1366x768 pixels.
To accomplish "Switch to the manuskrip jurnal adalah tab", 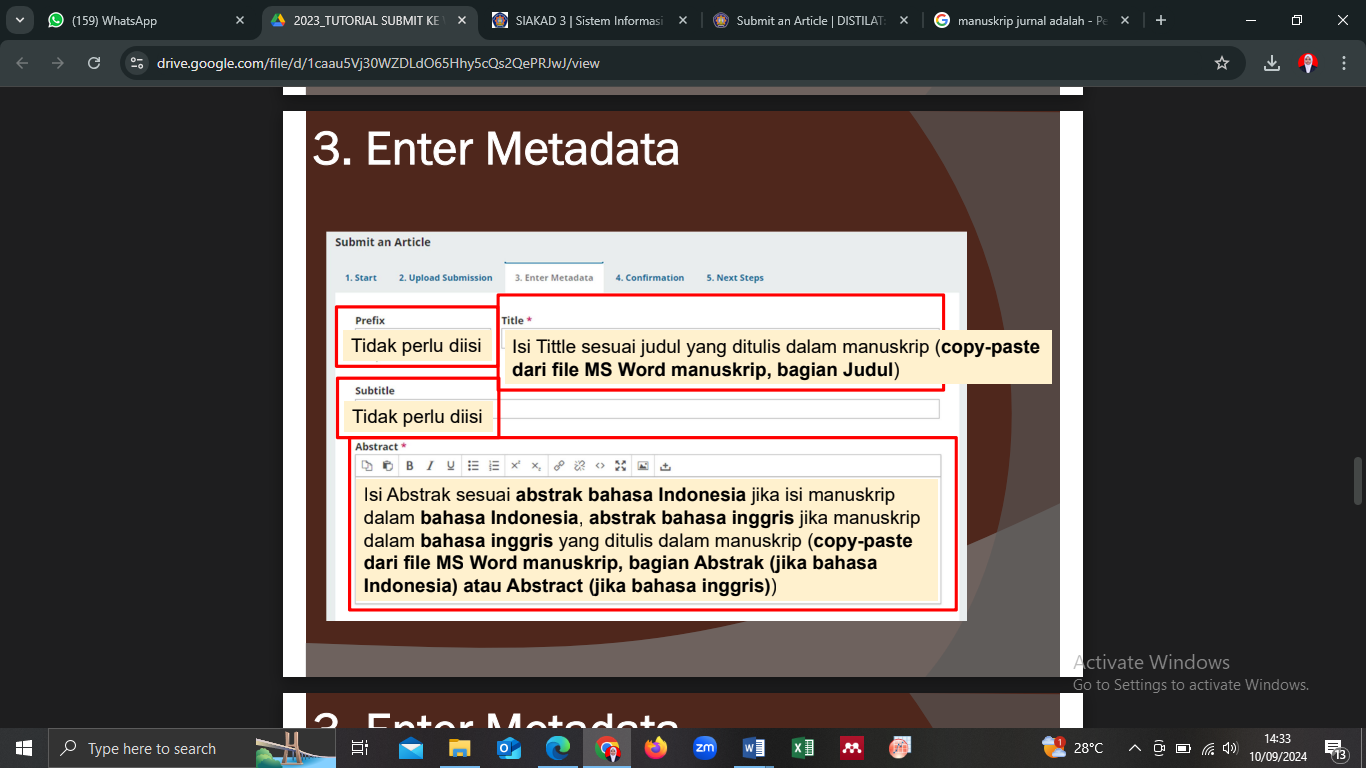I will [x=1033, y=20].
